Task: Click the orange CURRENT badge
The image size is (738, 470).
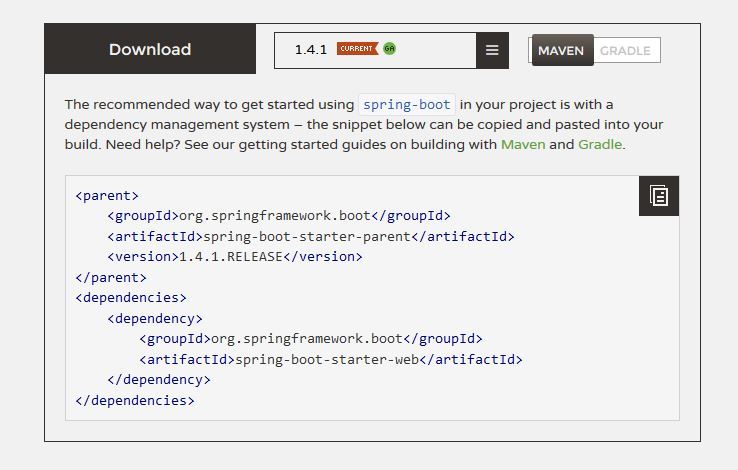Action: 357,49
